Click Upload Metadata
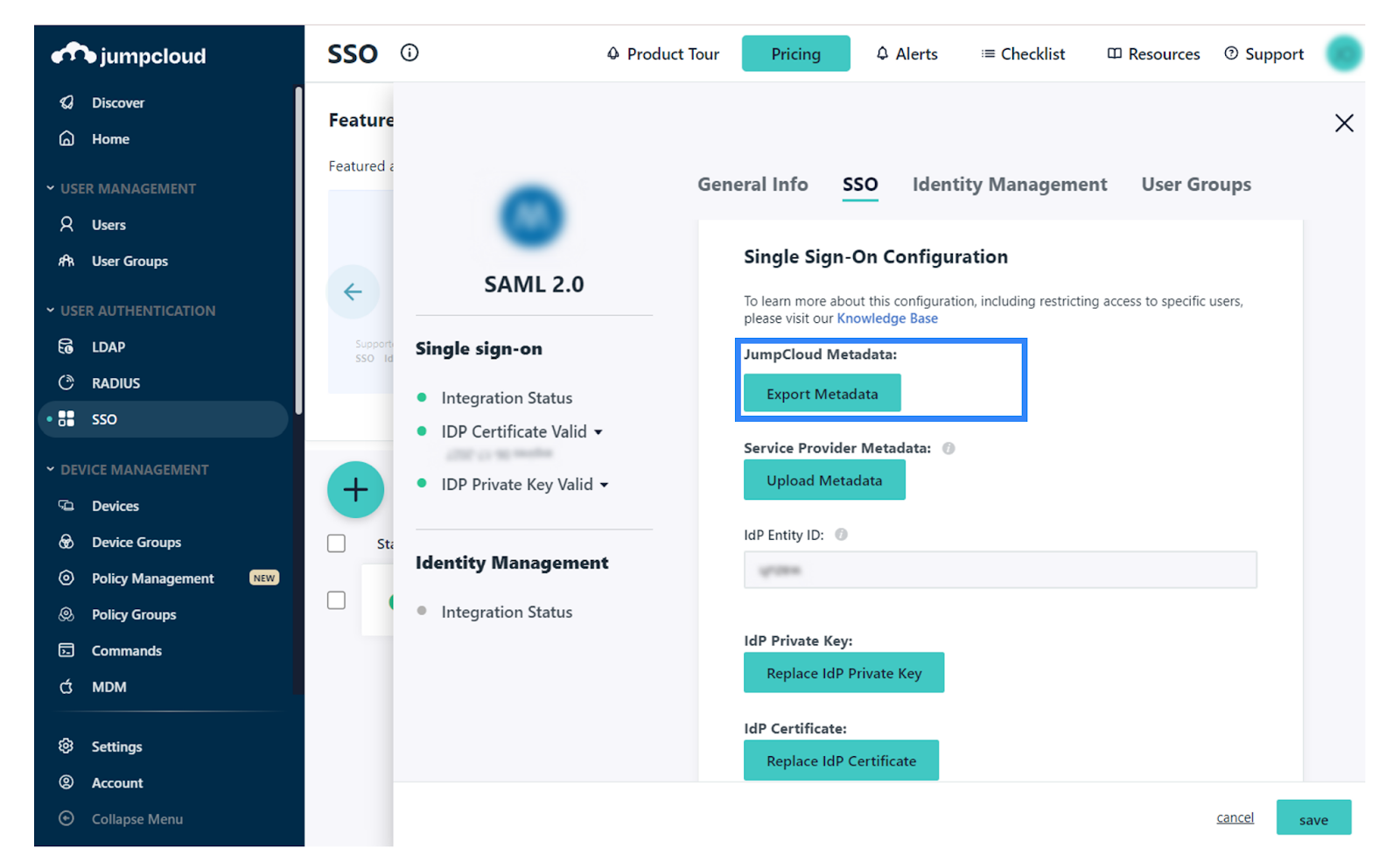The width and height of the screenshot is (1400, 862). (824, 480)
